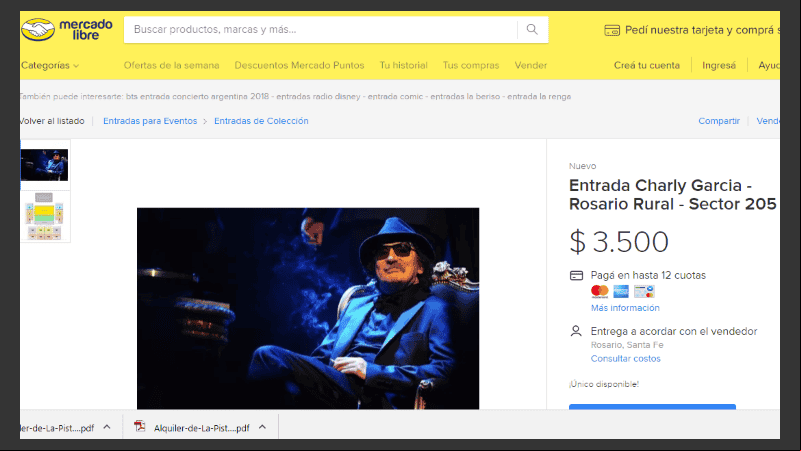Click the Mercado Libre handshake logo

pyautogui.click(x=38, y=30)
